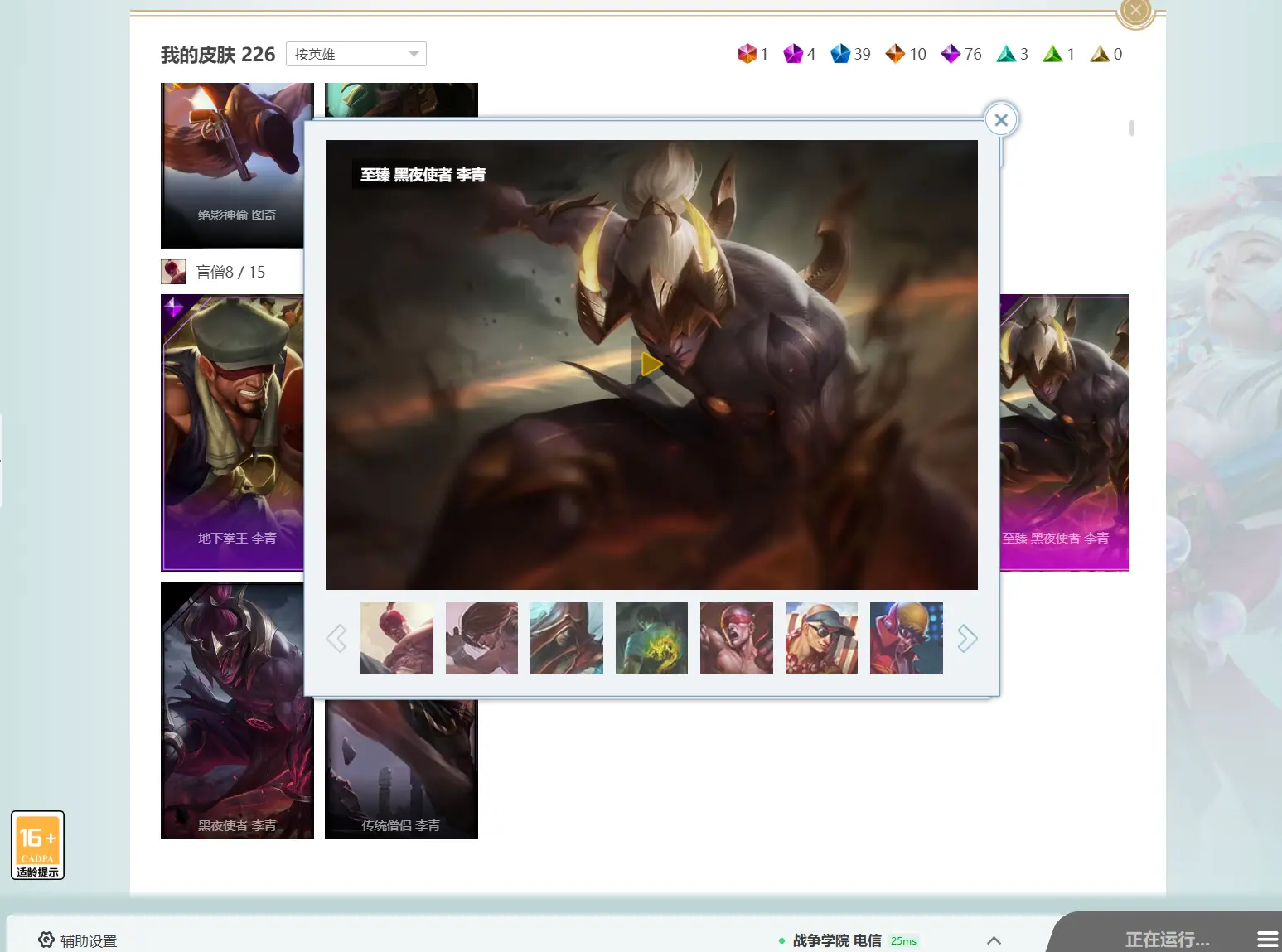The height and width of the screenshot is (952, 1282).
Task: Open the hamburger menu beside 正在运行
Action: click(1267, 940)
